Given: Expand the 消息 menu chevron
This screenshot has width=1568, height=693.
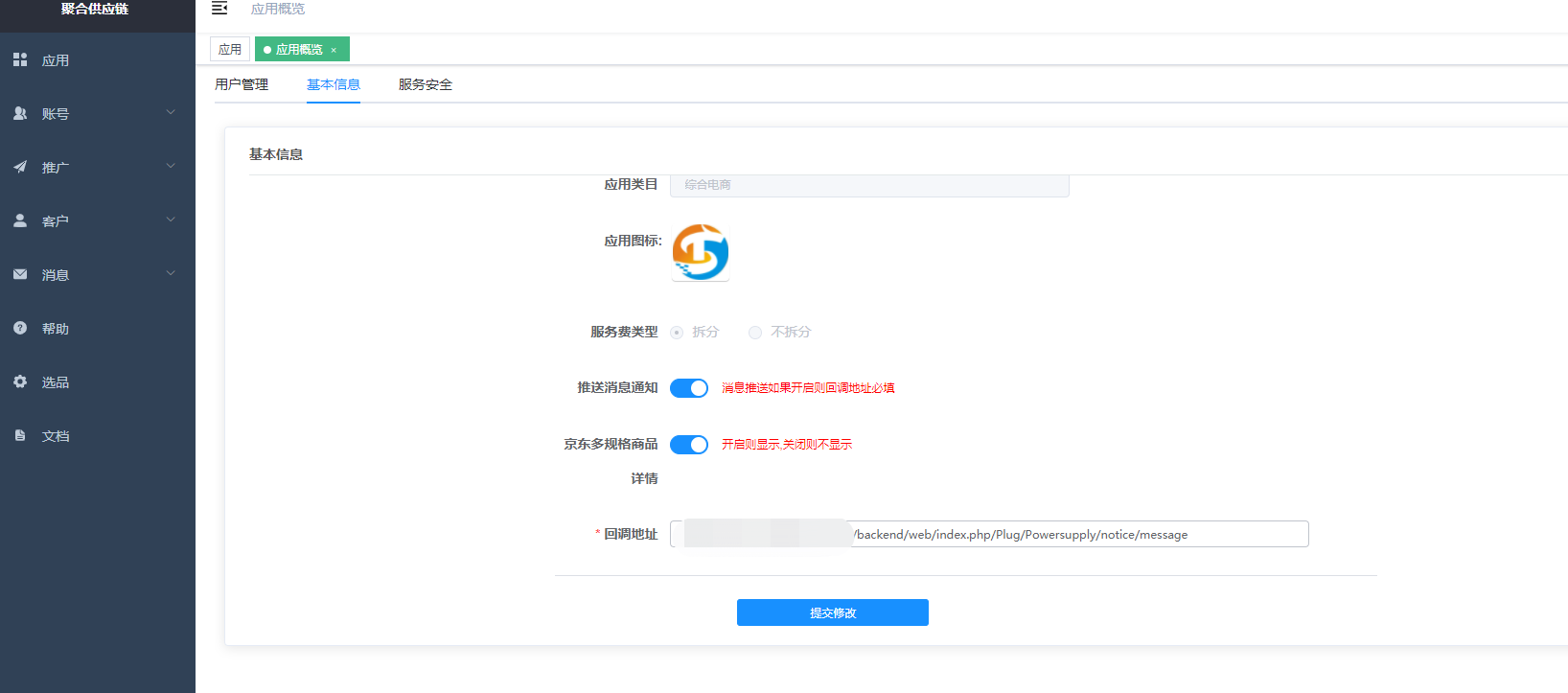Looking at the screenshot, I should point(171,273).
